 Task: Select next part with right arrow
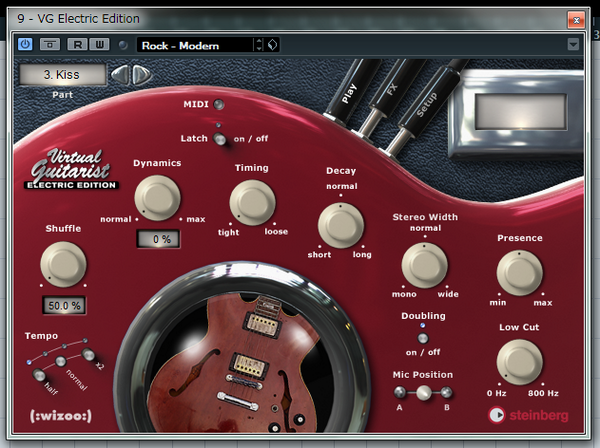(x=141, y=75)
